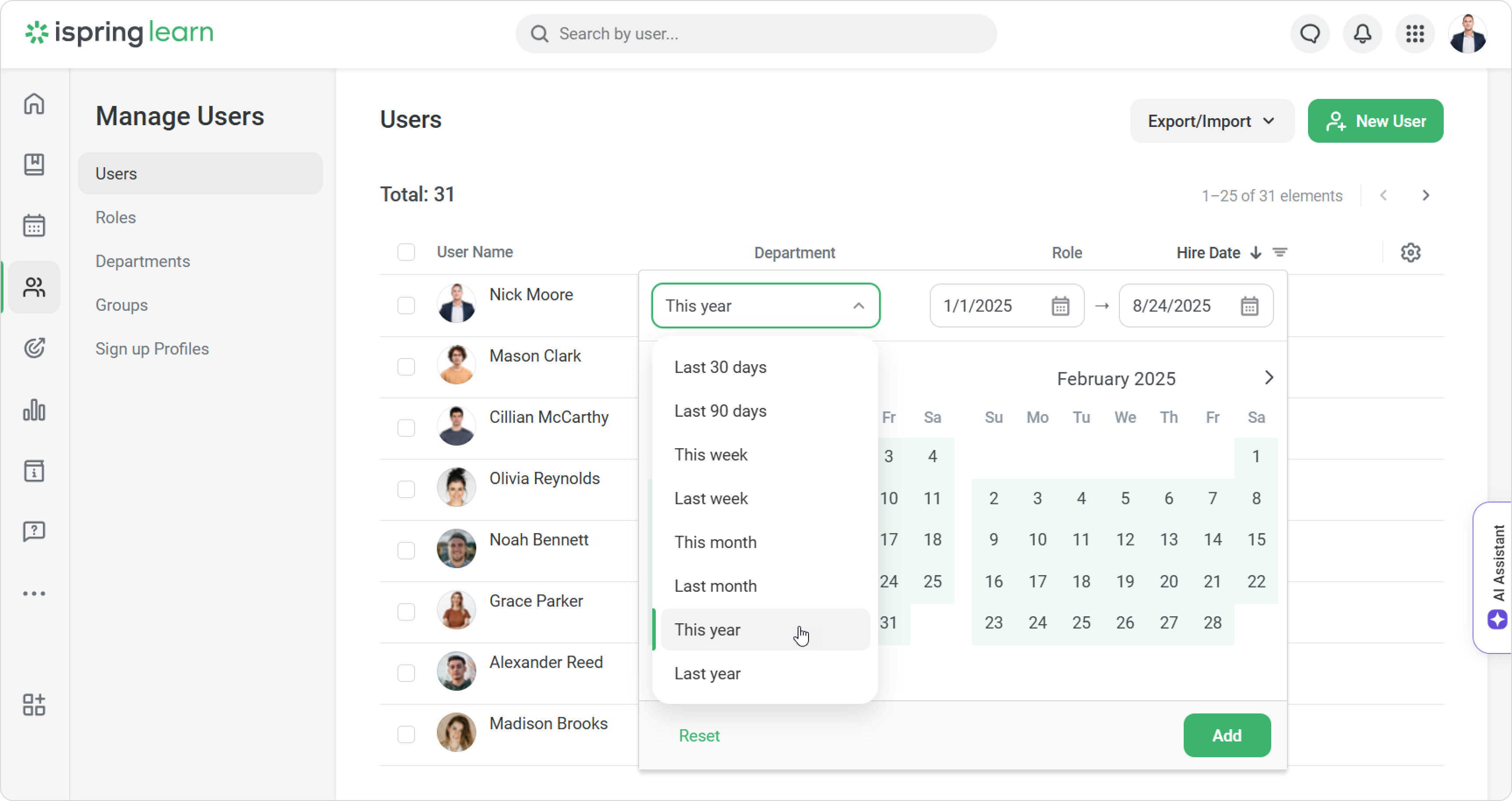Open the apps grid launcher icon
The image size is (1512, 801).
(x=1414, y=34)
